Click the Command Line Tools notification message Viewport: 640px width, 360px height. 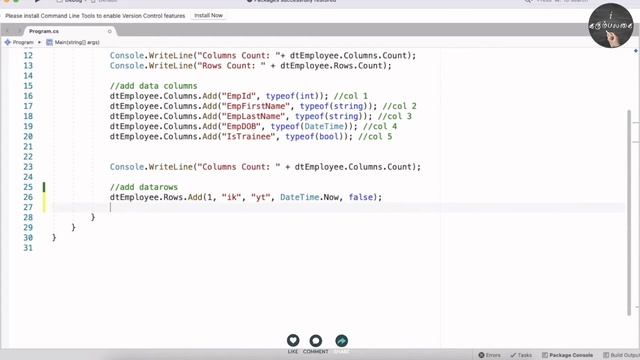[x=95, y=16]
